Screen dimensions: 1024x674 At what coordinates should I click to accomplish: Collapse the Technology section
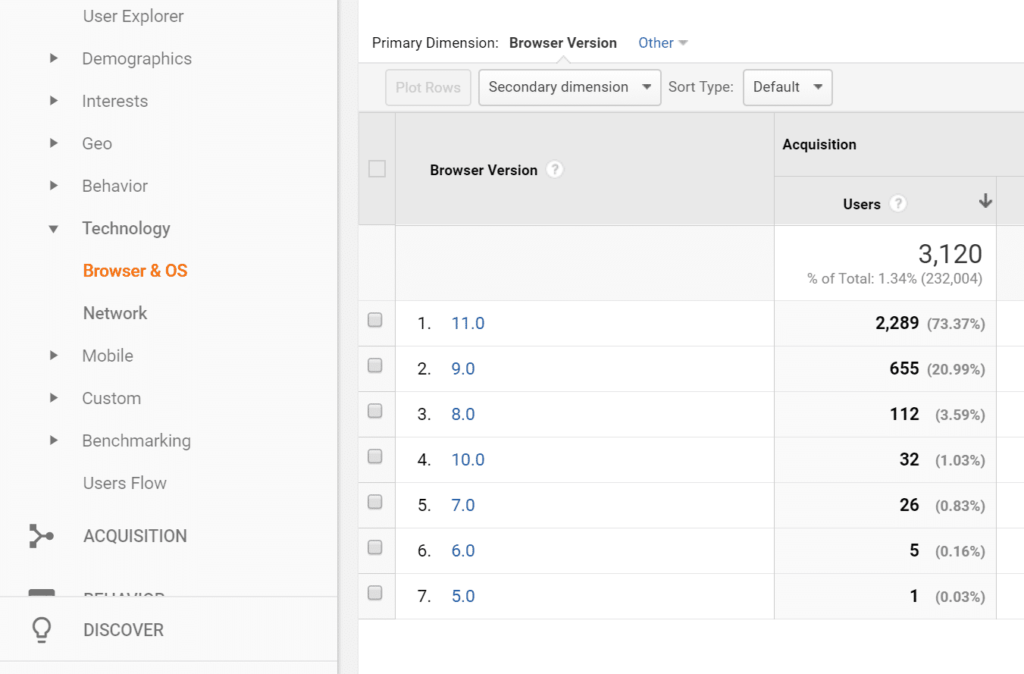click(x=54, y=229)
